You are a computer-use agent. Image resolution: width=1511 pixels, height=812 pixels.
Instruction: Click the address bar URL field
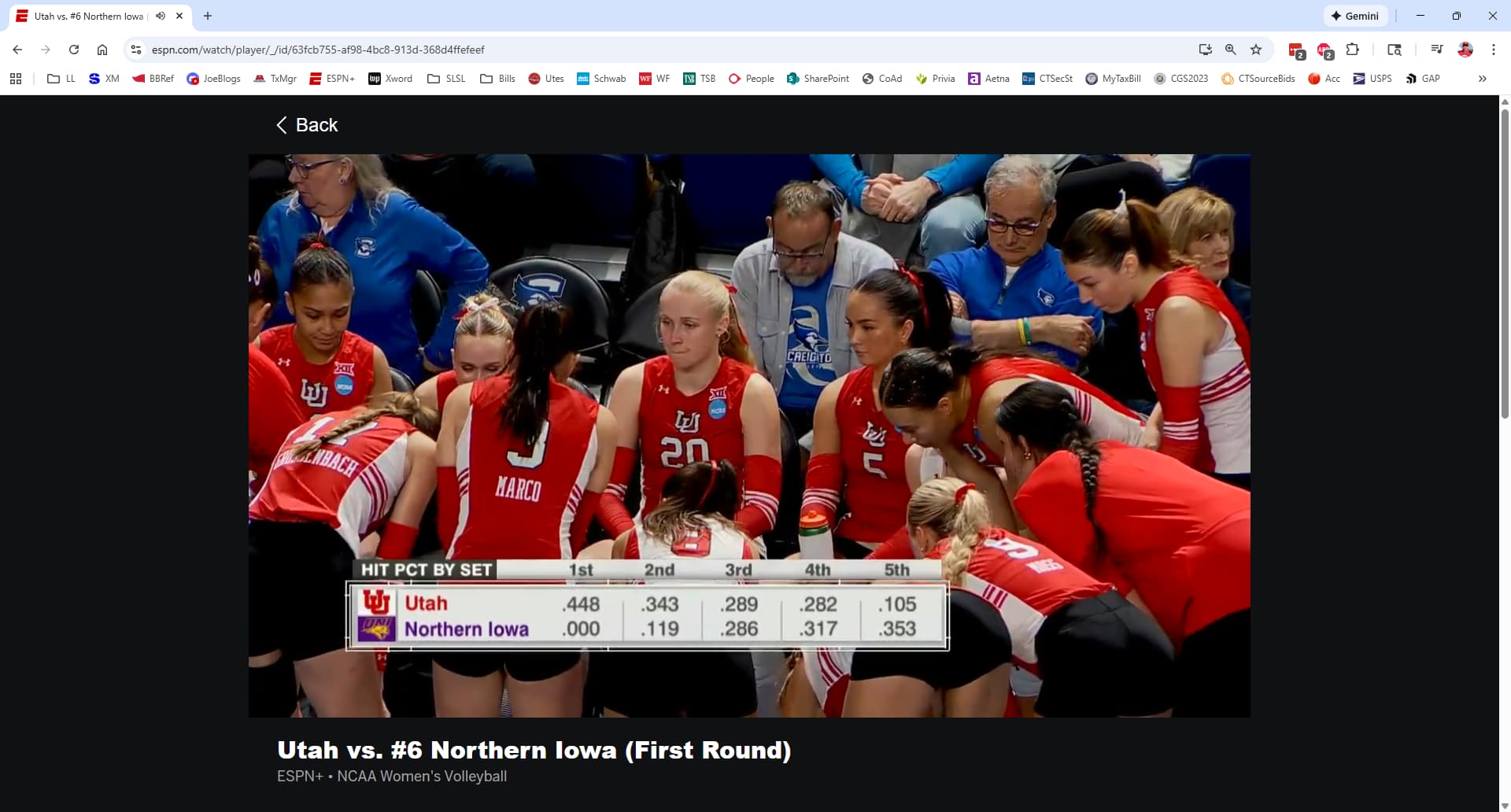[630, 50]
